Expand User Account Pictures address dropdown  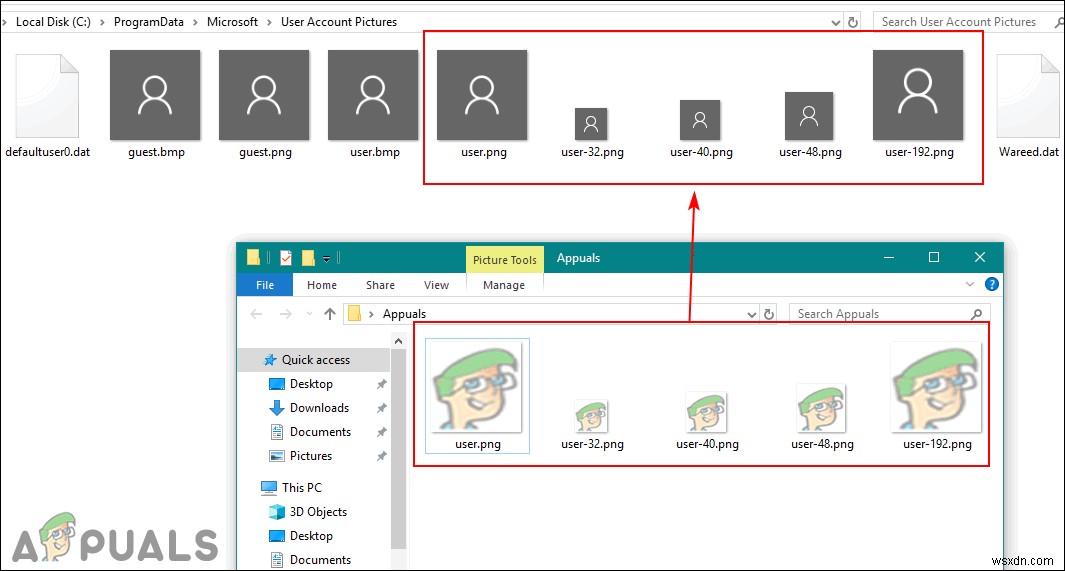836,22
